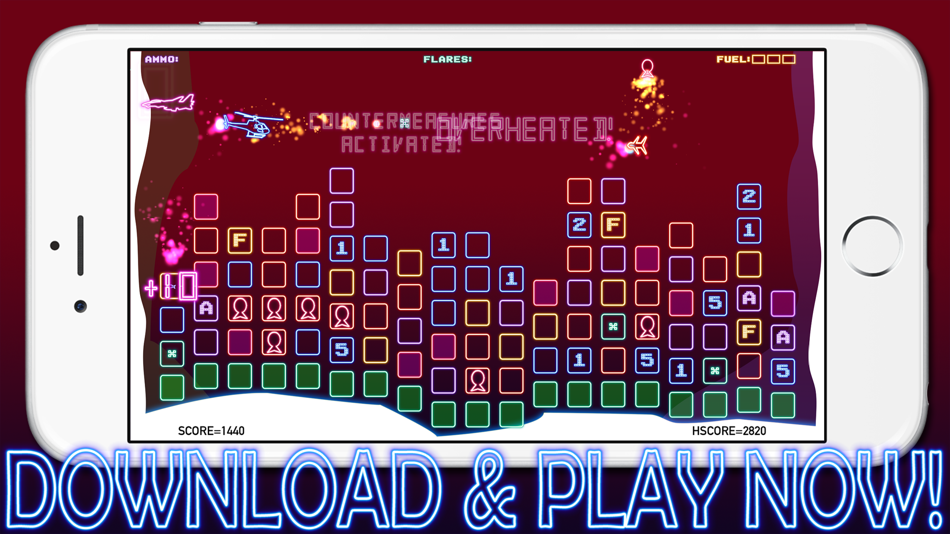Screen dimensions: 950x534
Task: Tap the AMMO: label
Action: click(x=162, y=59)
